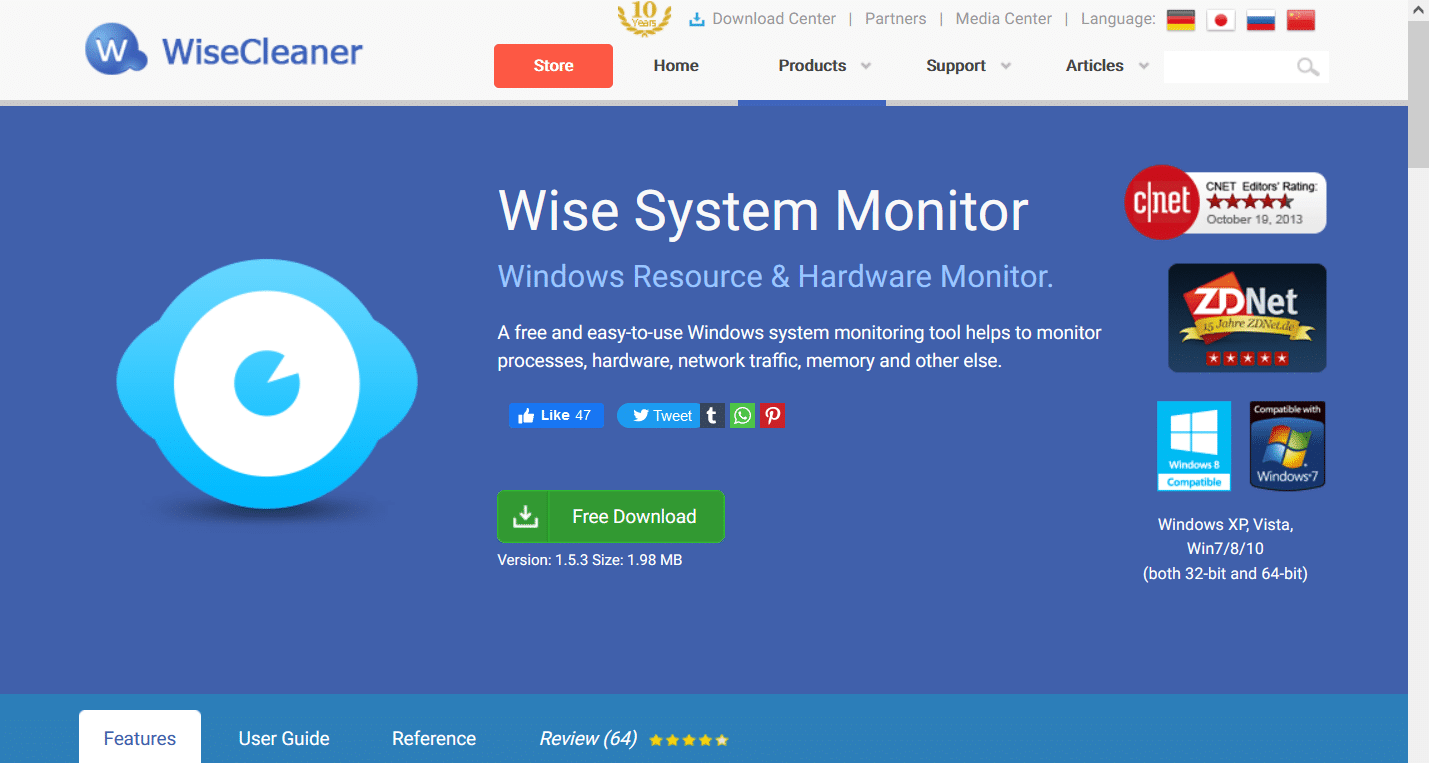Expand the Articles menu arrow

(x=1144, y=66)
